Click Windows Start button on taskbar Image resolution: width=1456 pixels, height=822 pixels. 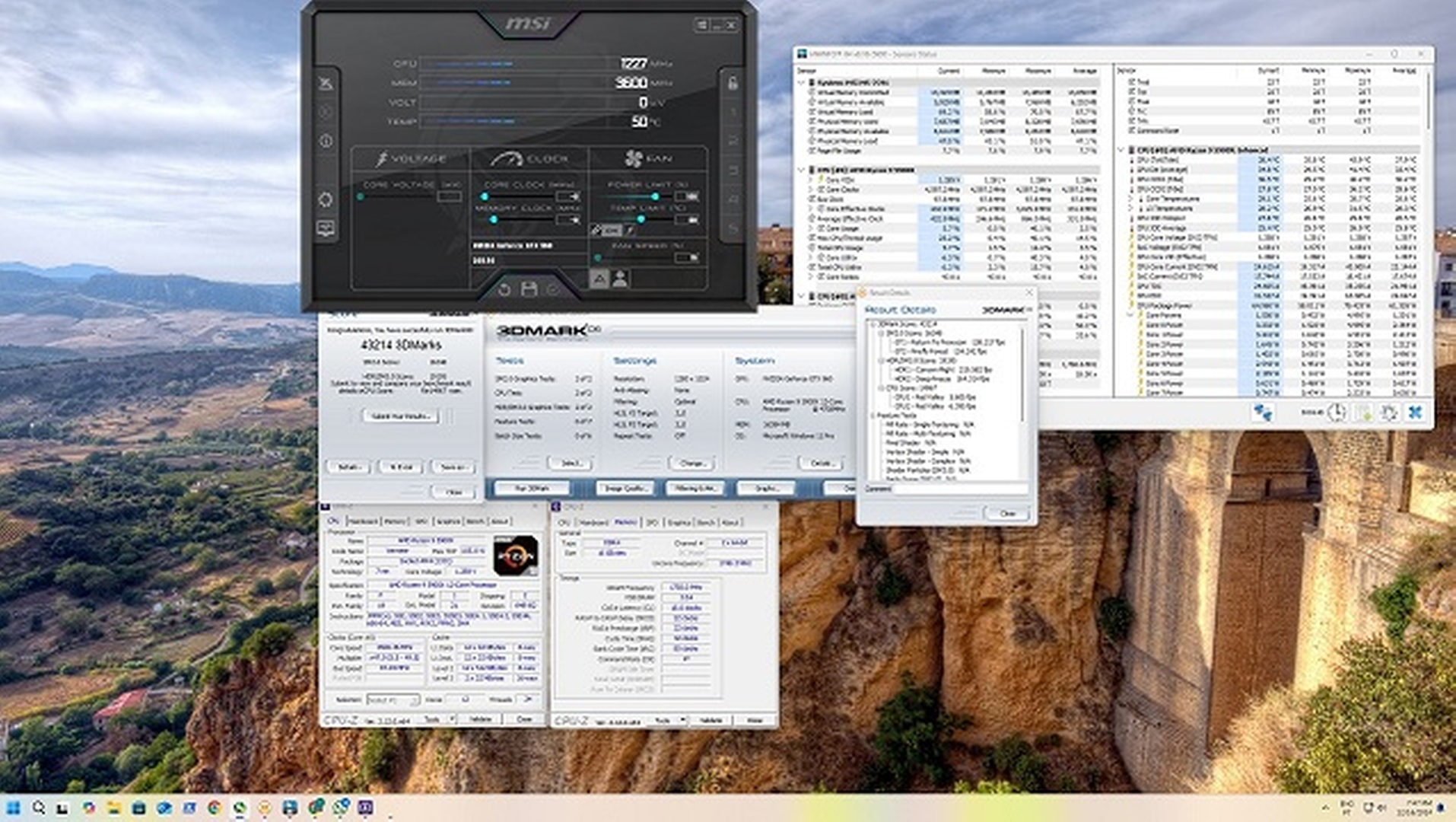click(x=13, y=808)
